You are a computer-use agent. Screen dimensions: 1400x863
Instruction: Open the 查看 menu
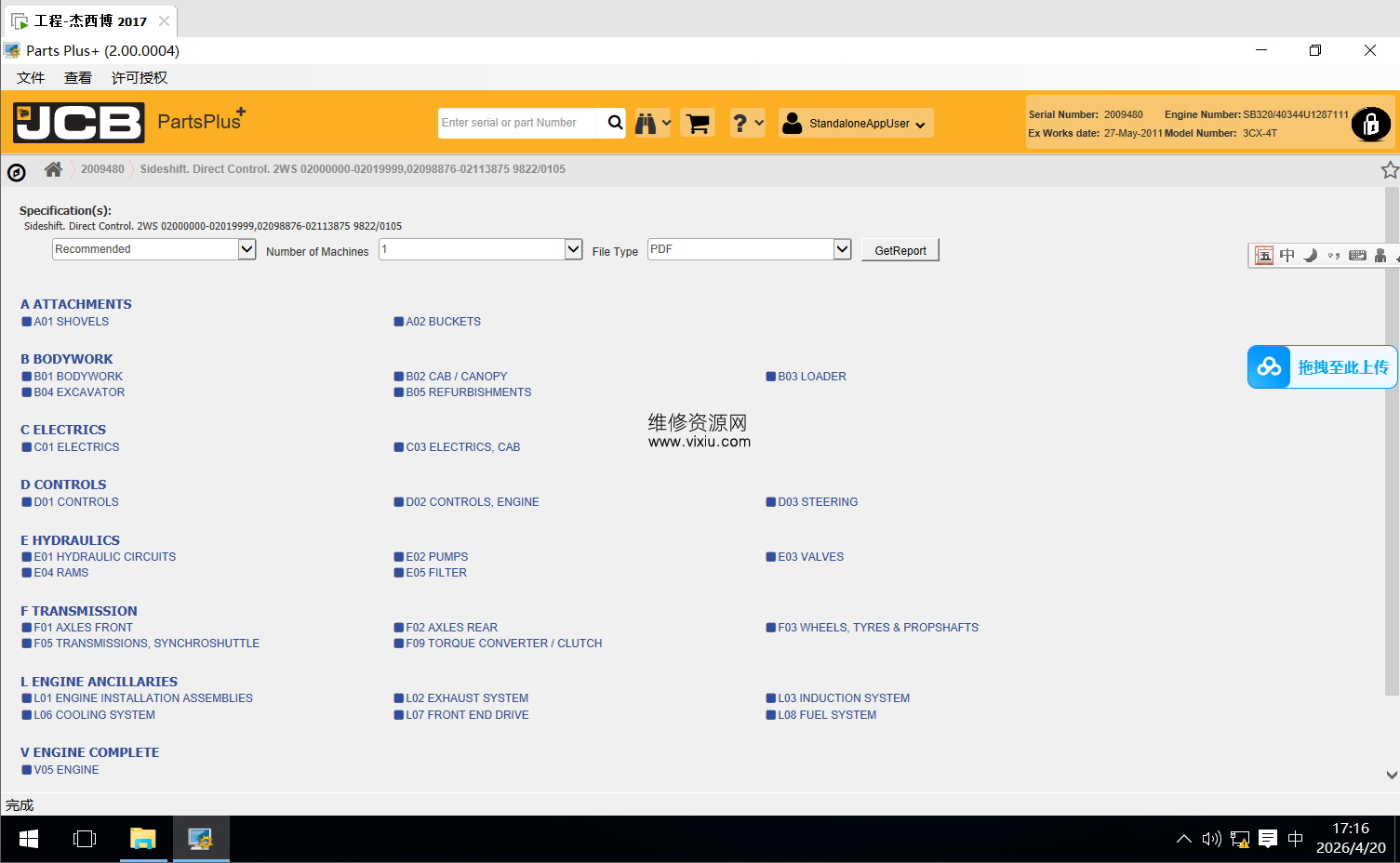coord(78,78)
